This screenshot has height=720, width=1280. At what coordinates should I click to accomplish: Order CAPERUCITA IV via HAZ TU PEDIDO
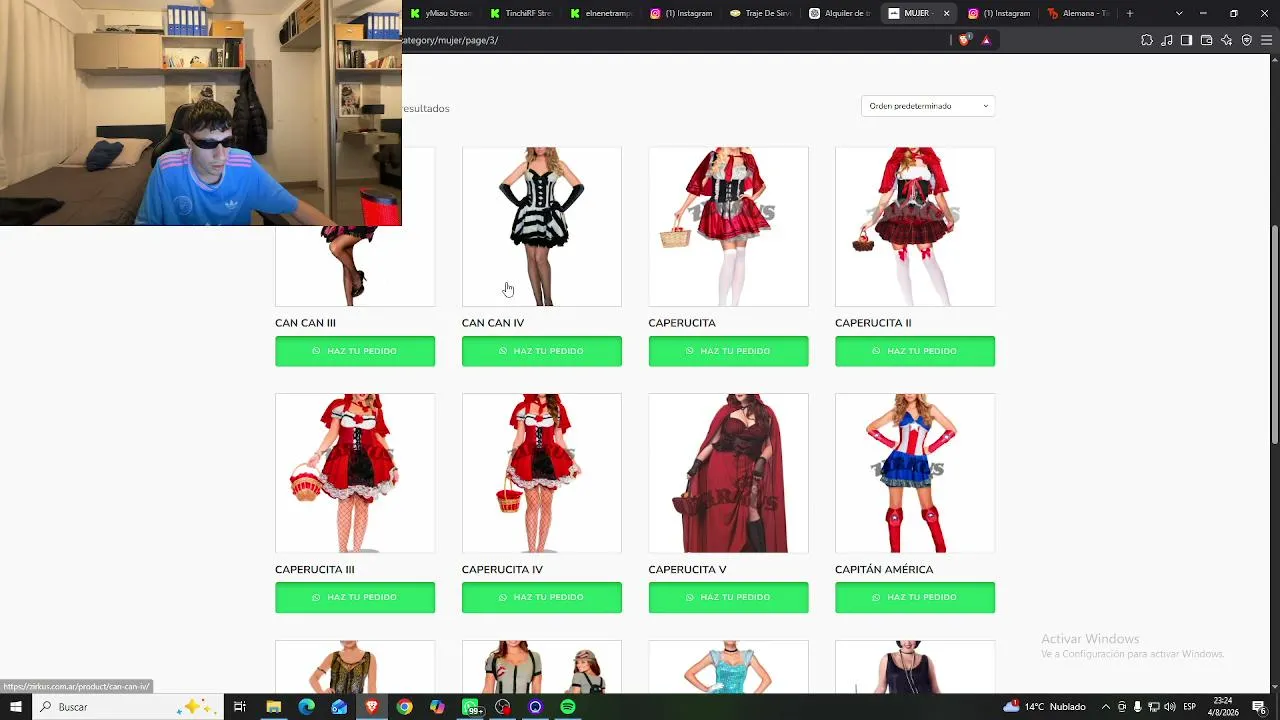click(542, 597)
